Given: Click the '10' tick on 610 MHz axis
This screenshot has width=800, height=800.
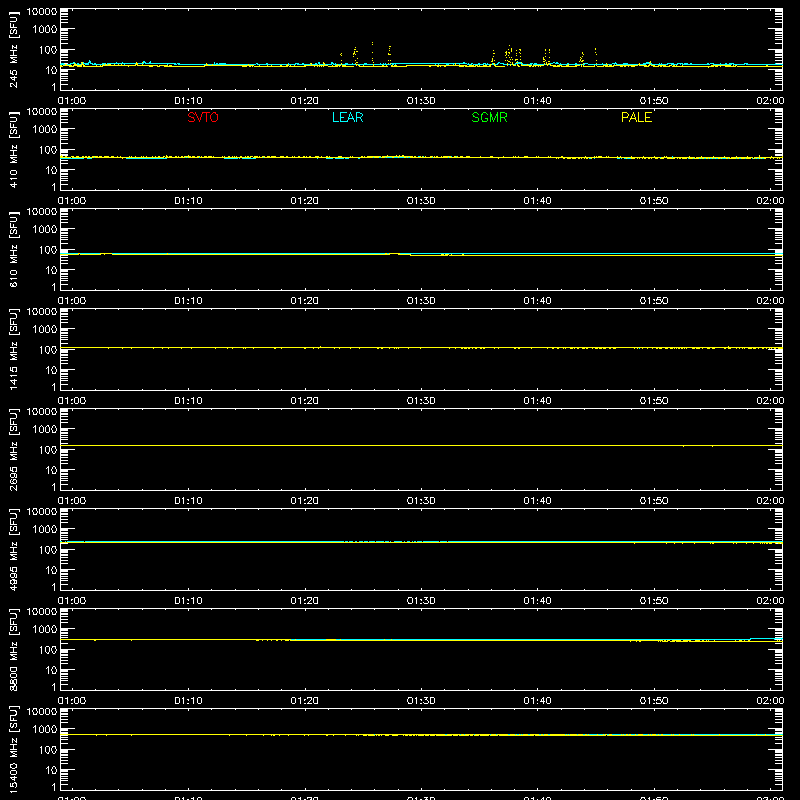Looking at the screenshot, I should [x=51, y=270].
